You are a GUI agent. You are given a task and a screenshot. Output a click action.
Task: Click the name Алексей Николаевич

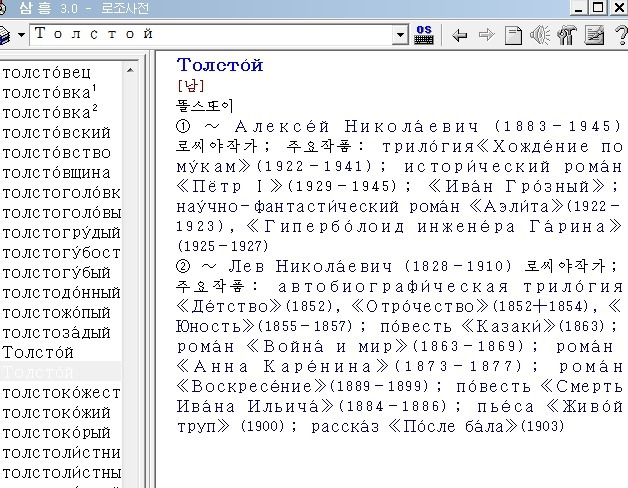[x=356, y=127]
